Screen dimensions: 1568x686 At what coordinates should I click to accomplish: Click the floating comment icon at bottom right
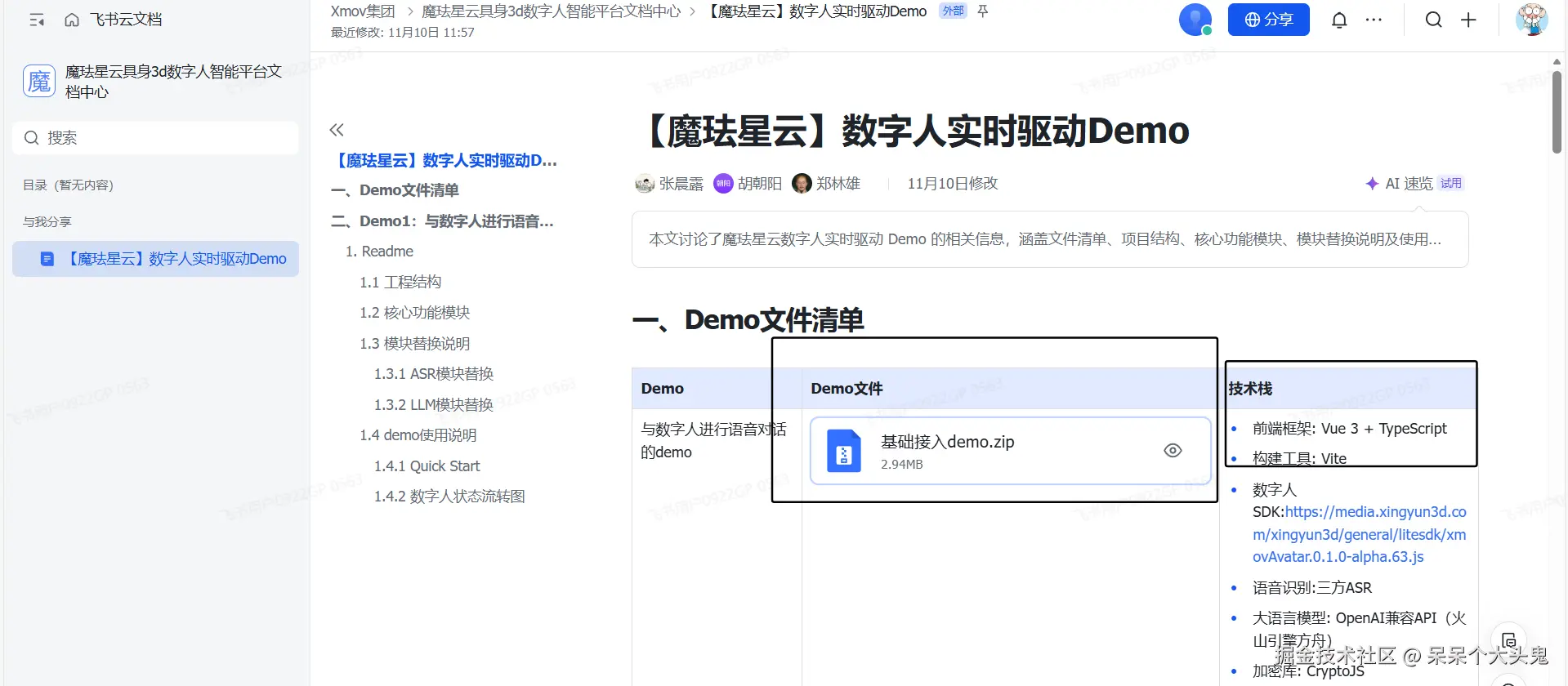click(x=1509, y=641)
